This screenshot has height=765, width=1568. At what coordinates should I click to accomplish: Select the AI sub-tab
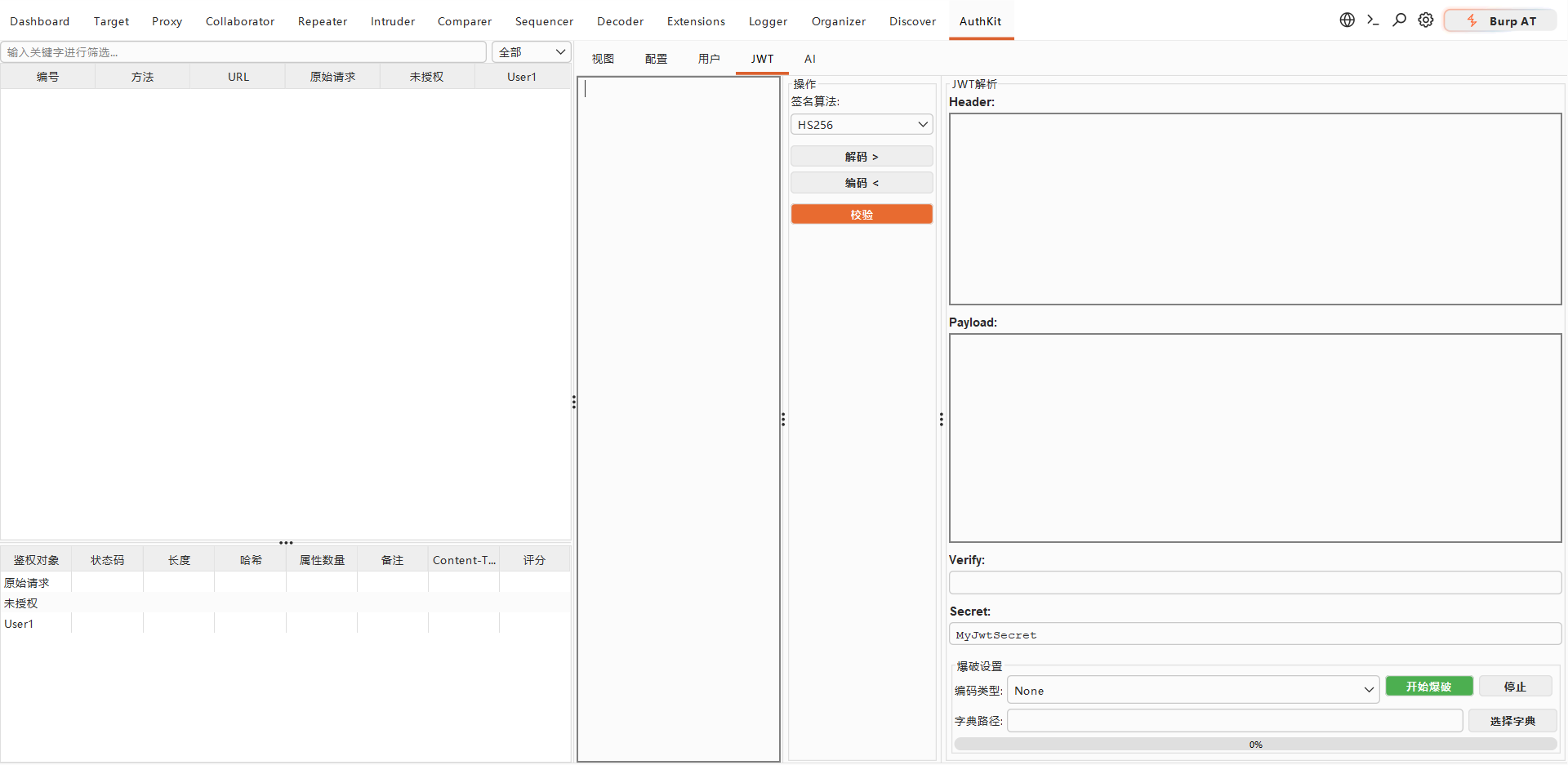point(809,59)
